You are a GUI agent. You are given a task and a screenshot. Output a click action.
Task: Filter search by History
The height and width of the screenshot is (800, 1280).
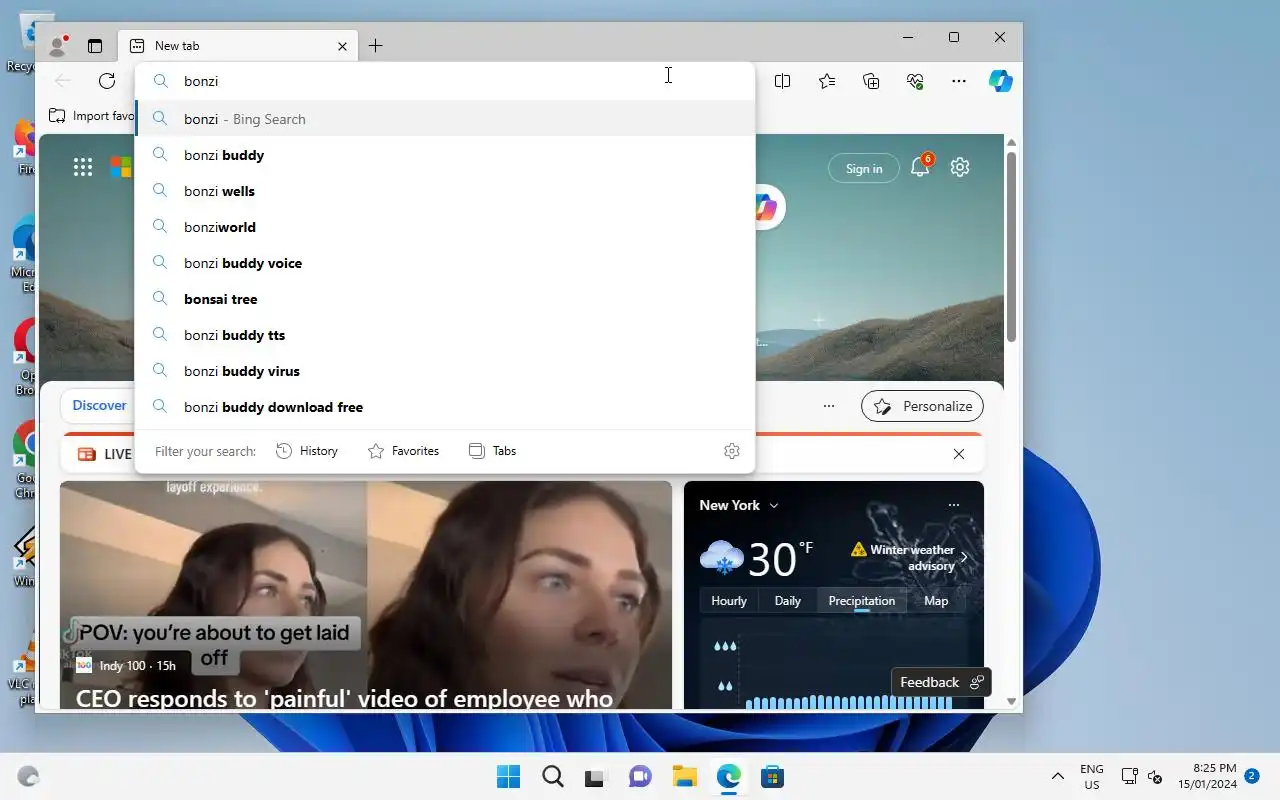coord(307,451)
